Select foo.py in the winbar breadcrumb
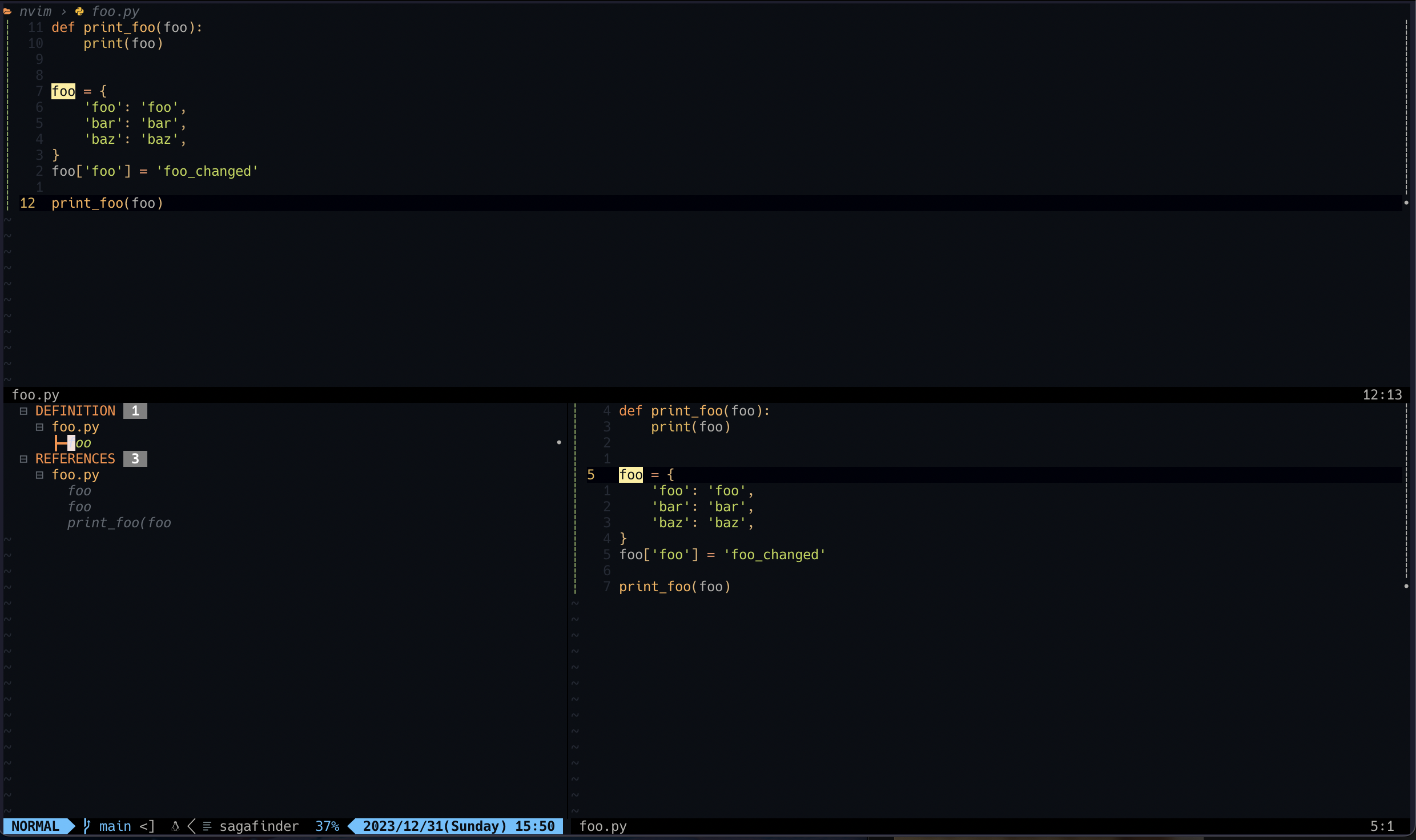The width and height of the screenshot is (1416, 840). click(116, 11)
